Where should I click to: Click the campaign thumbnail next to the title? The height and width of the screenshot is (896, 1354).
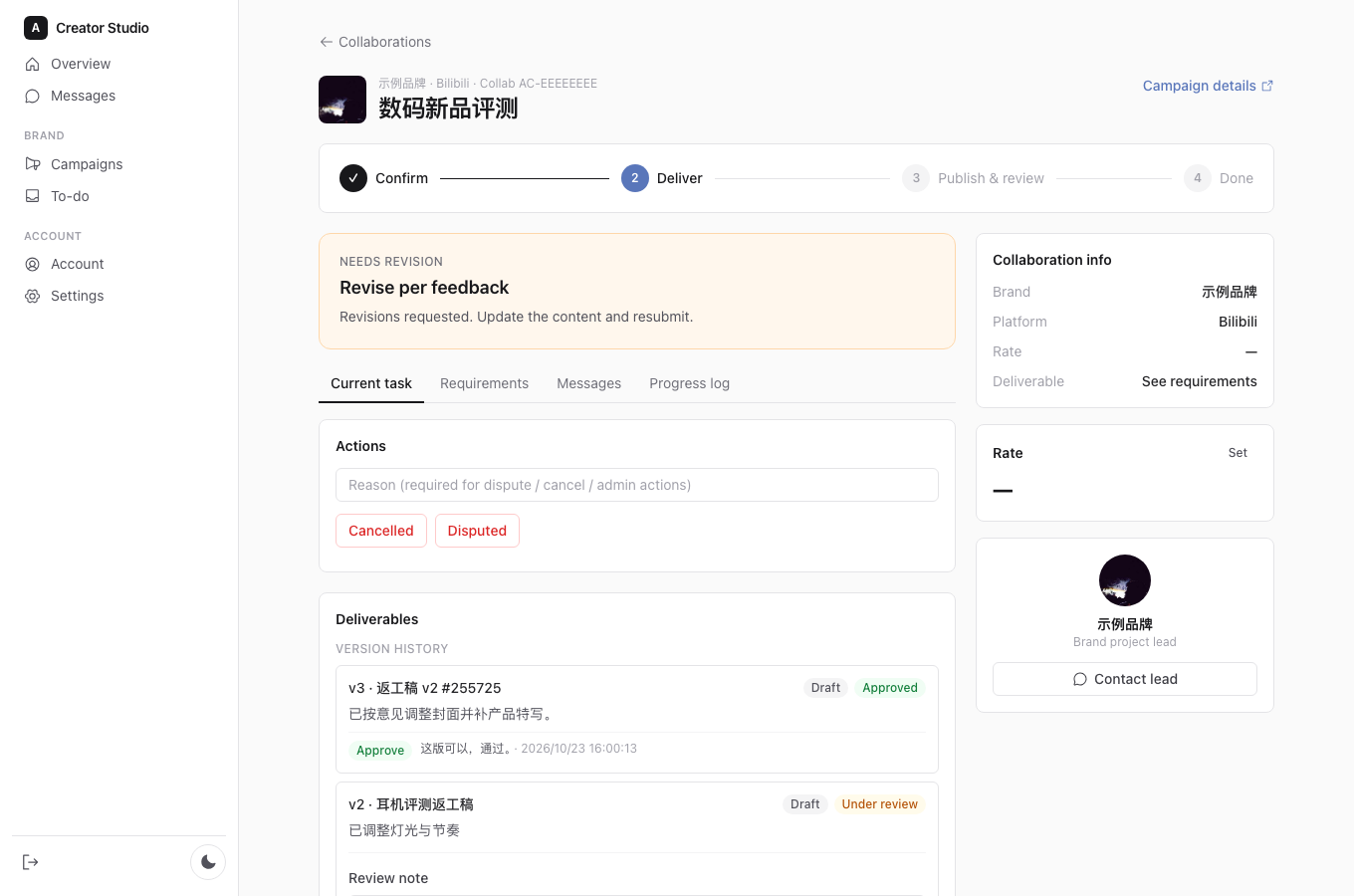(342, 100)
